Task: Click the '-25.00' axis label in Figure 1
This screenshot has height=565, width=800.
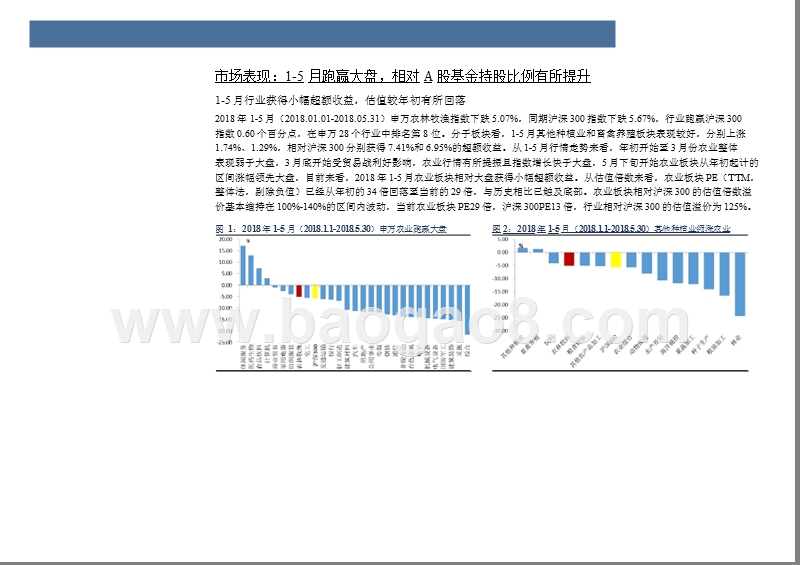Action: [x=224, y=342]
